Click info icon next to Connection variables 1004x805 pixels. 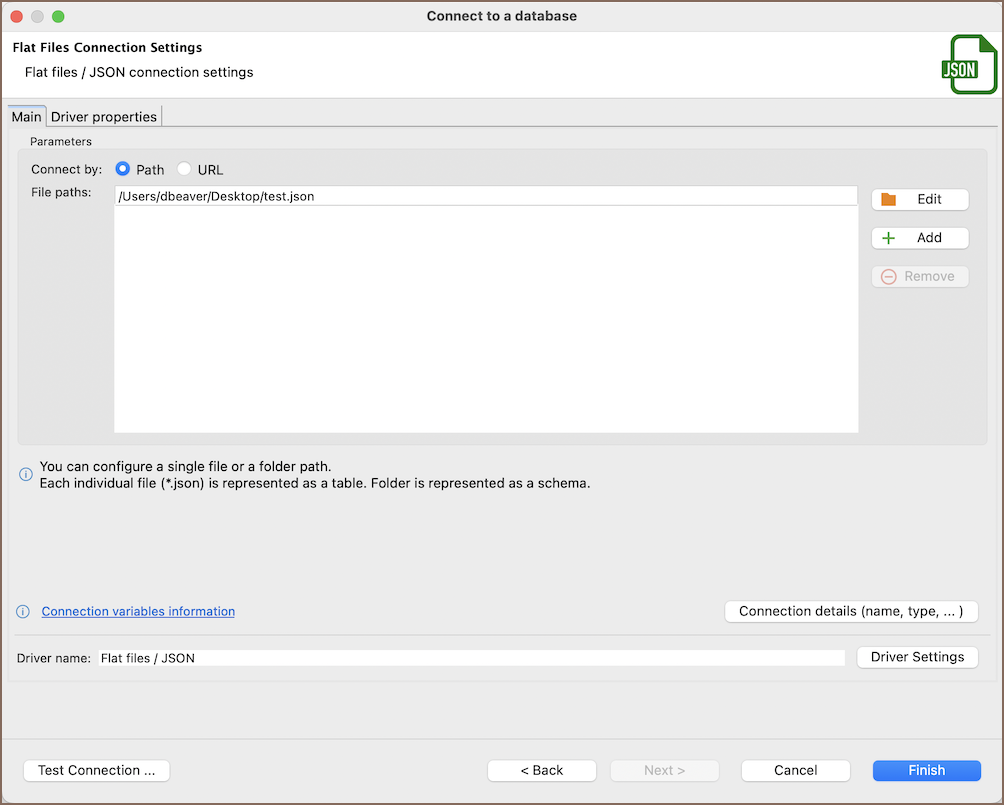click(23, 612)
